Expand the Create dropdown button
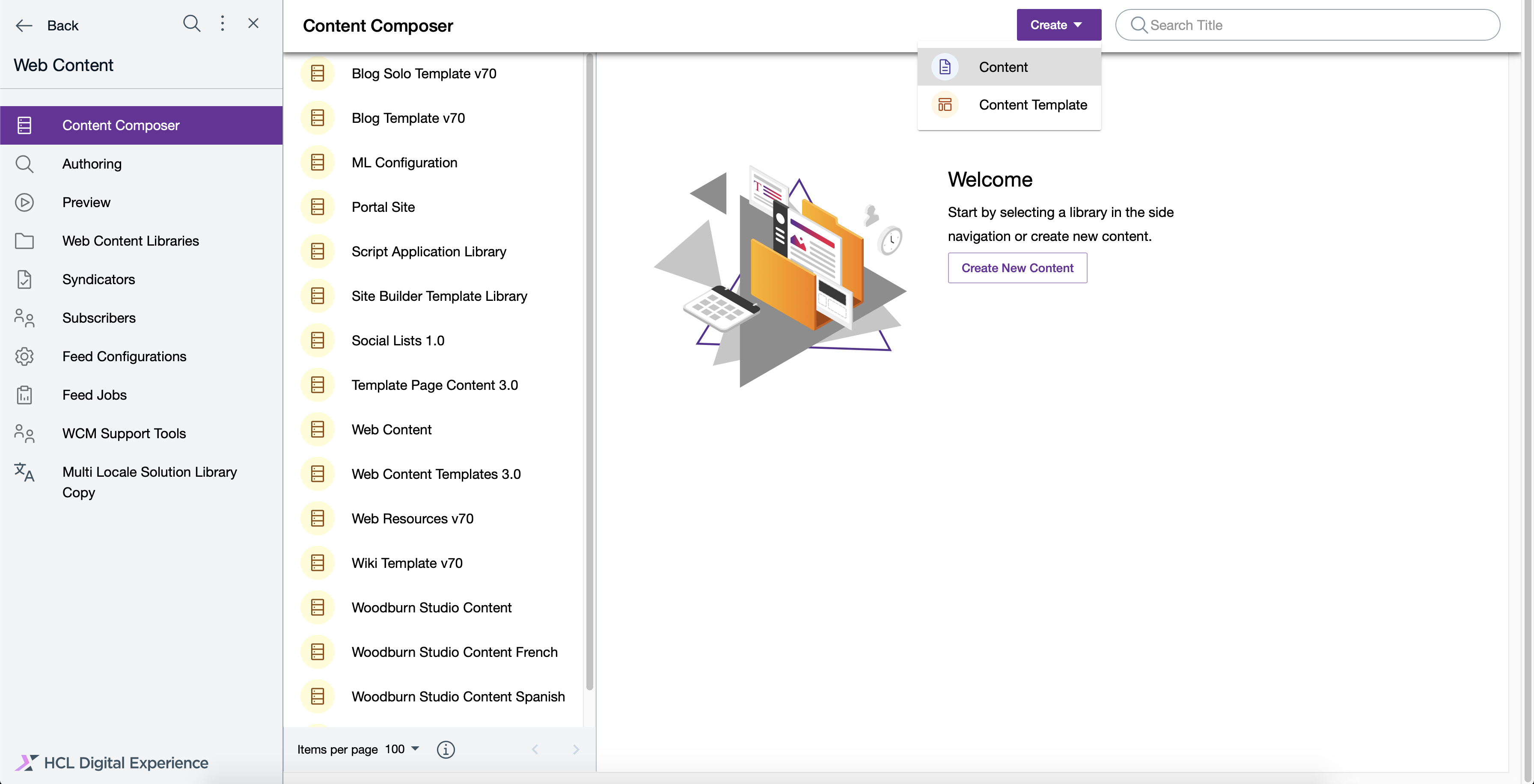The width and height of the screenshot is (1534, 784). click(1058, 24)
